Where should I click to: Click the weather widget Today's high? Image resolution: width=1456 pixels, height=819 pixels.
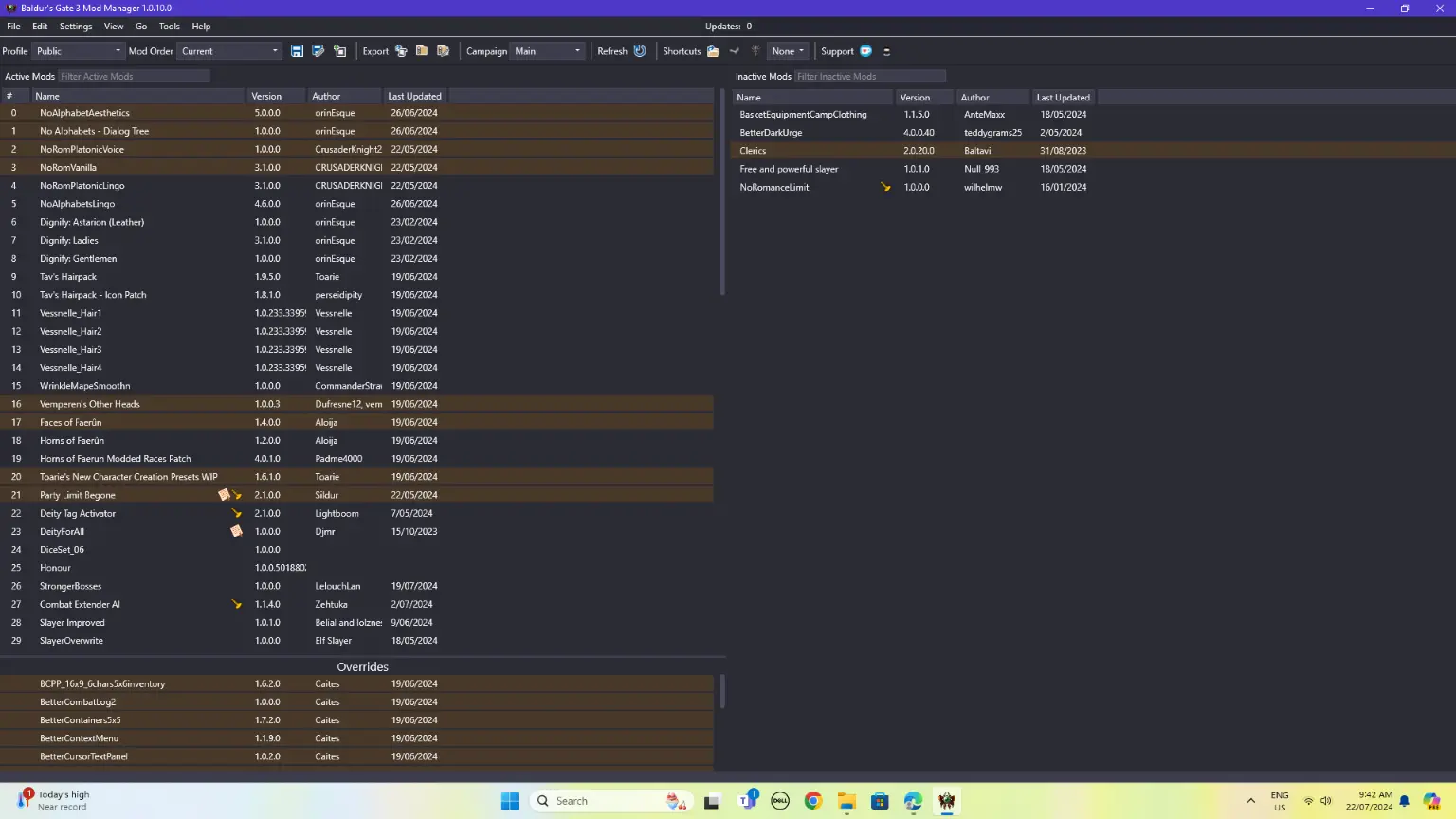click(53, 801)
